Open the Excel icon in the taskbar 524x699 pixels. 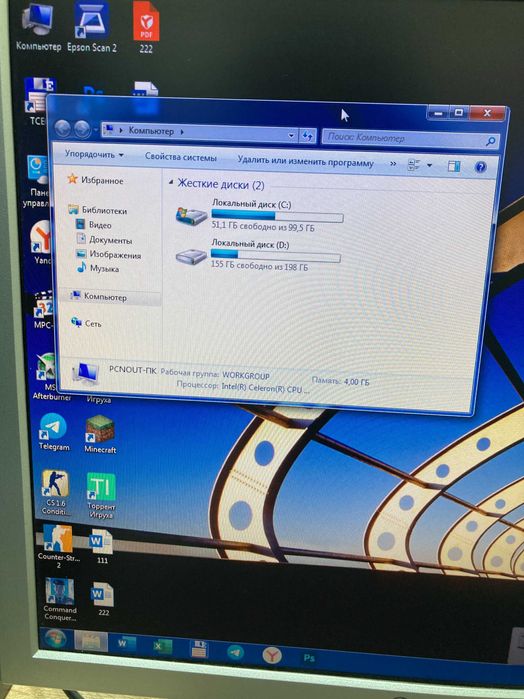coord(161,647)
